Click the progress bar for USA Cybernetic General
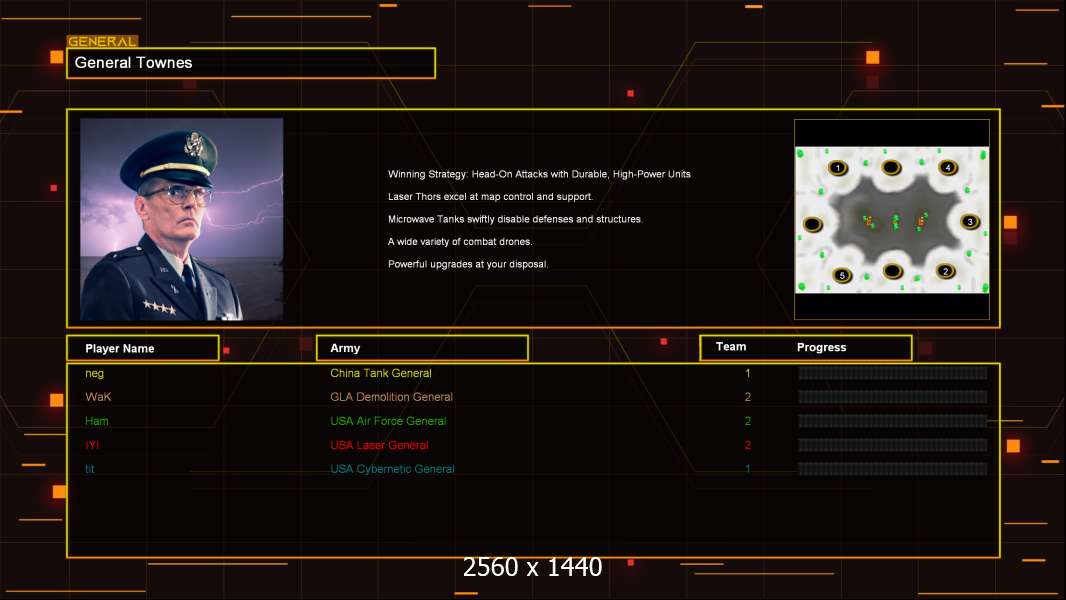Image resolution: width=1066 pixels, height=600 pixels. point(893,469)
